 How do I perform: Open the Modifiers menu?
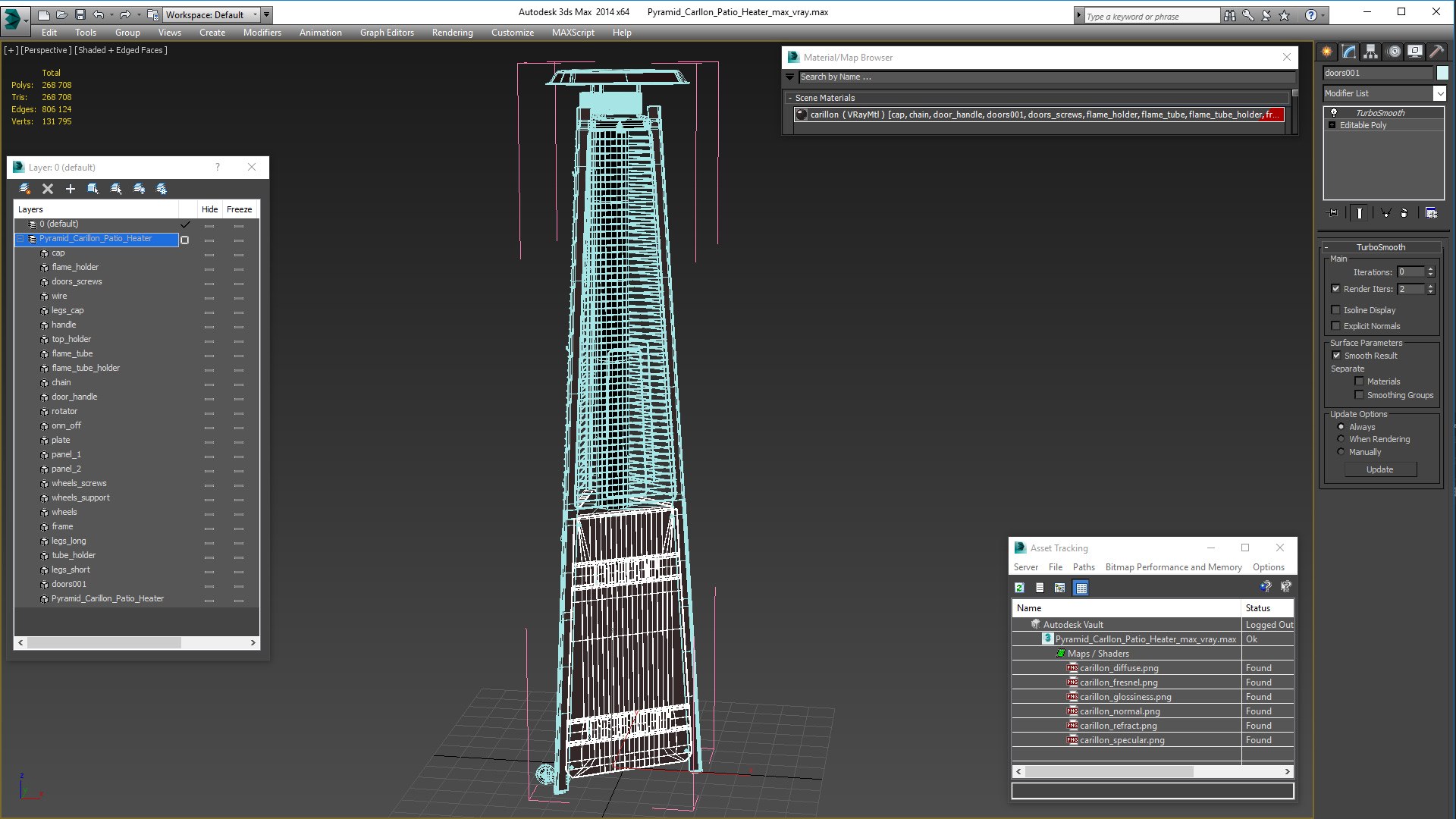click(262, 33)
